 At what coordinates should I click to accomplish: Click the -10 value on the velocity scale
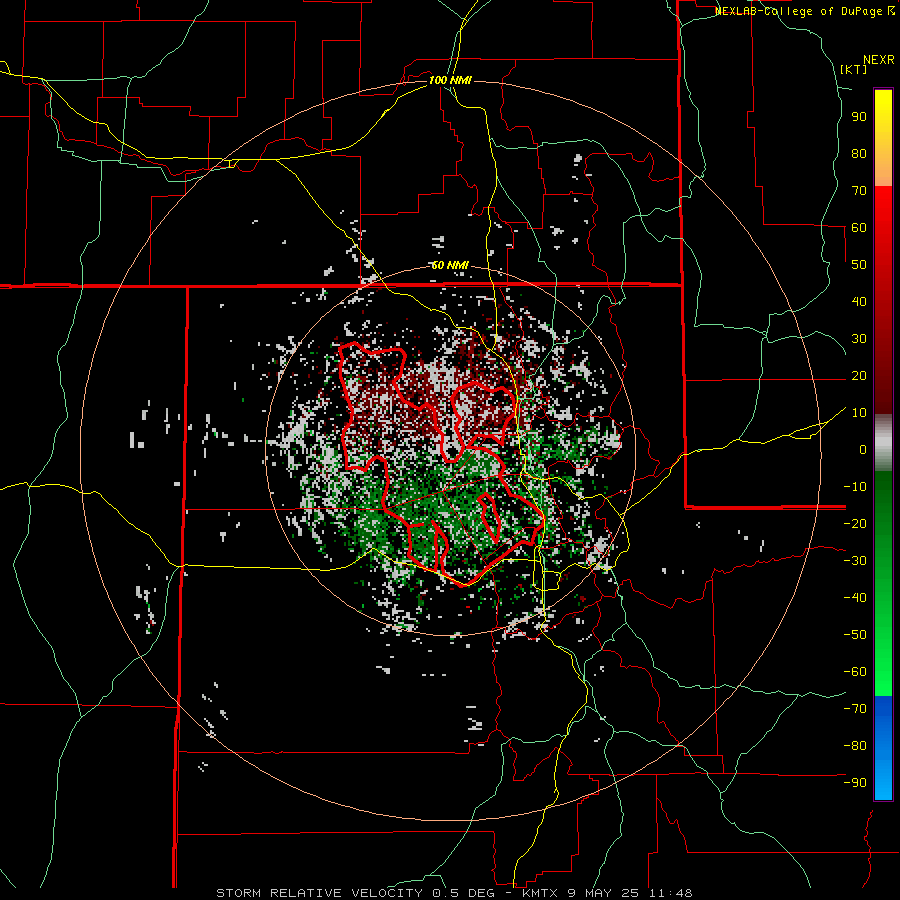click(x=855, y=487)
